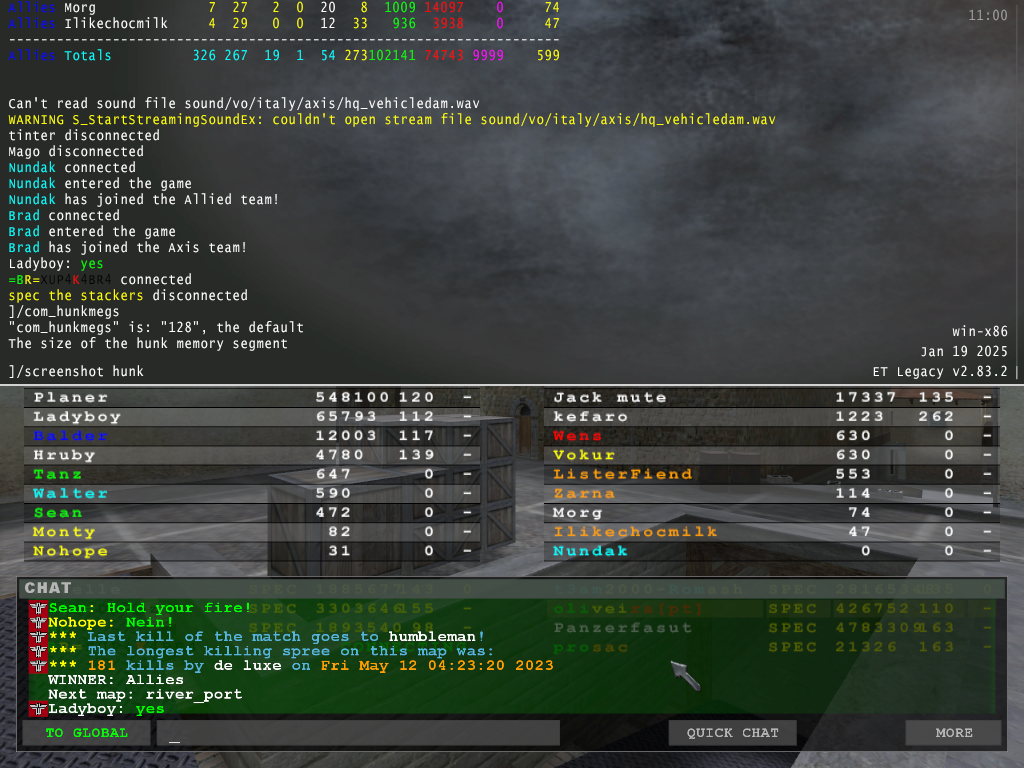
Task: Click the icon beside '181 kills by de luxe'
Action: click(38, 665)
